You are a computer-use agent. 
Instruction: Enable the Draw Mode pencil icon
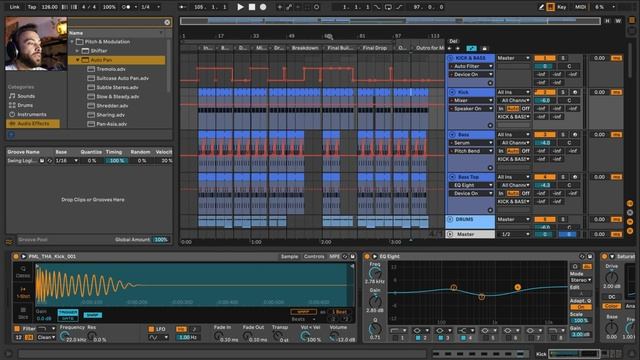pos(541,7)
